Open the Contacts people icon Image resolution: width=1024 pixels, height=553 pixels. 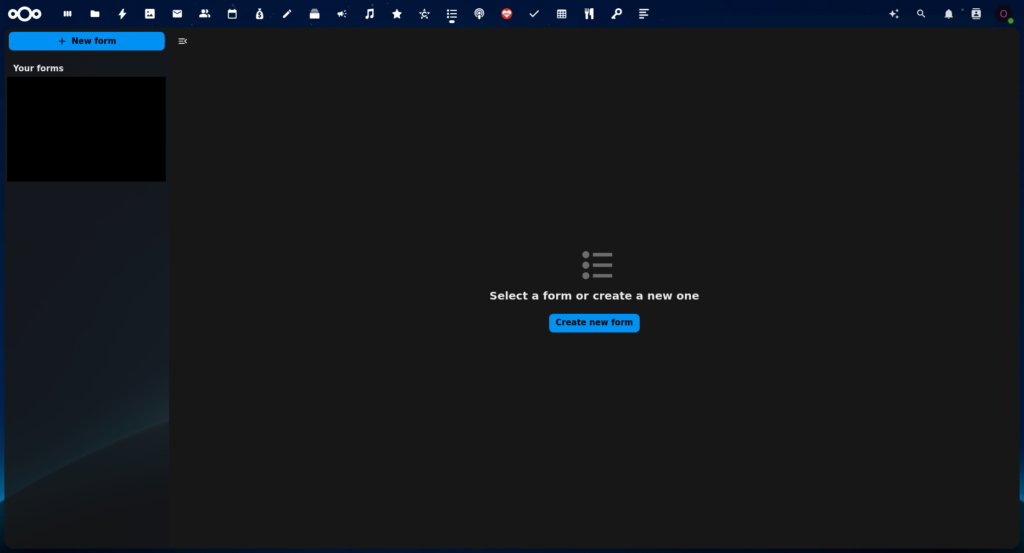coord(204,14)
